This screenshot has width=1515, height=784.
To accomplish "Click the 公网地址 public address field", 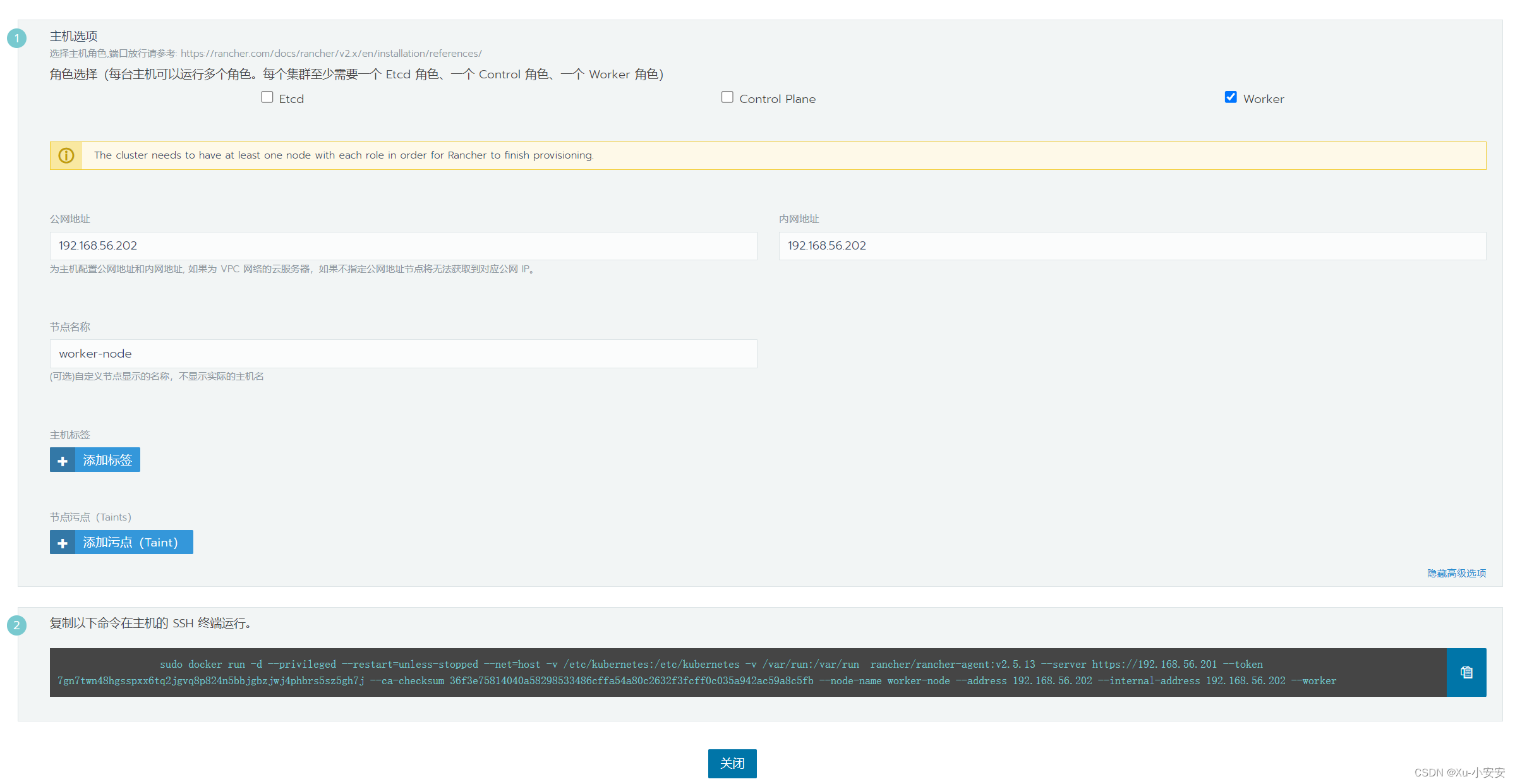I will pos(403,246).
